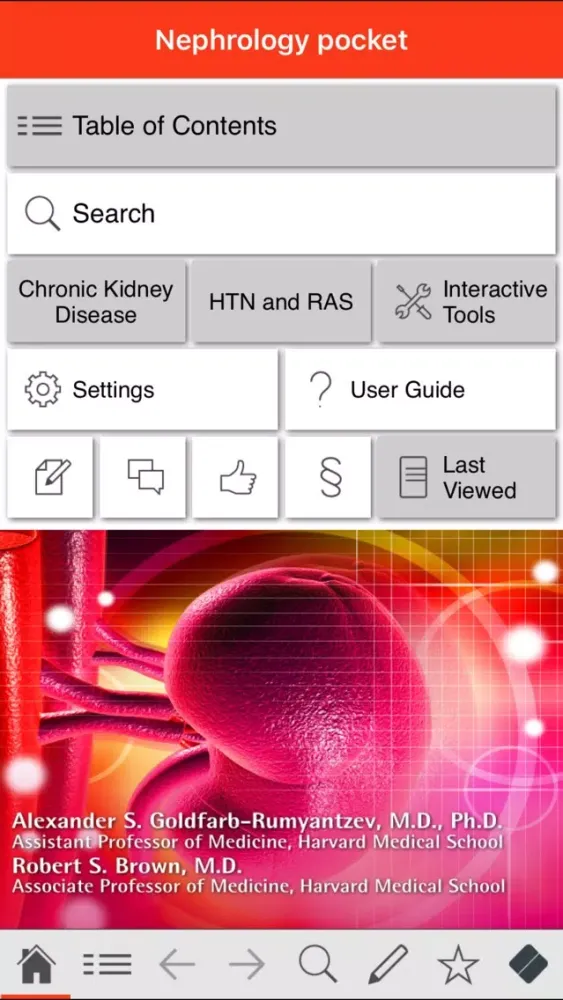Go forward with the right arrow
The height and width of the screenshot is (1000, 563).
[x=247, y=964]
